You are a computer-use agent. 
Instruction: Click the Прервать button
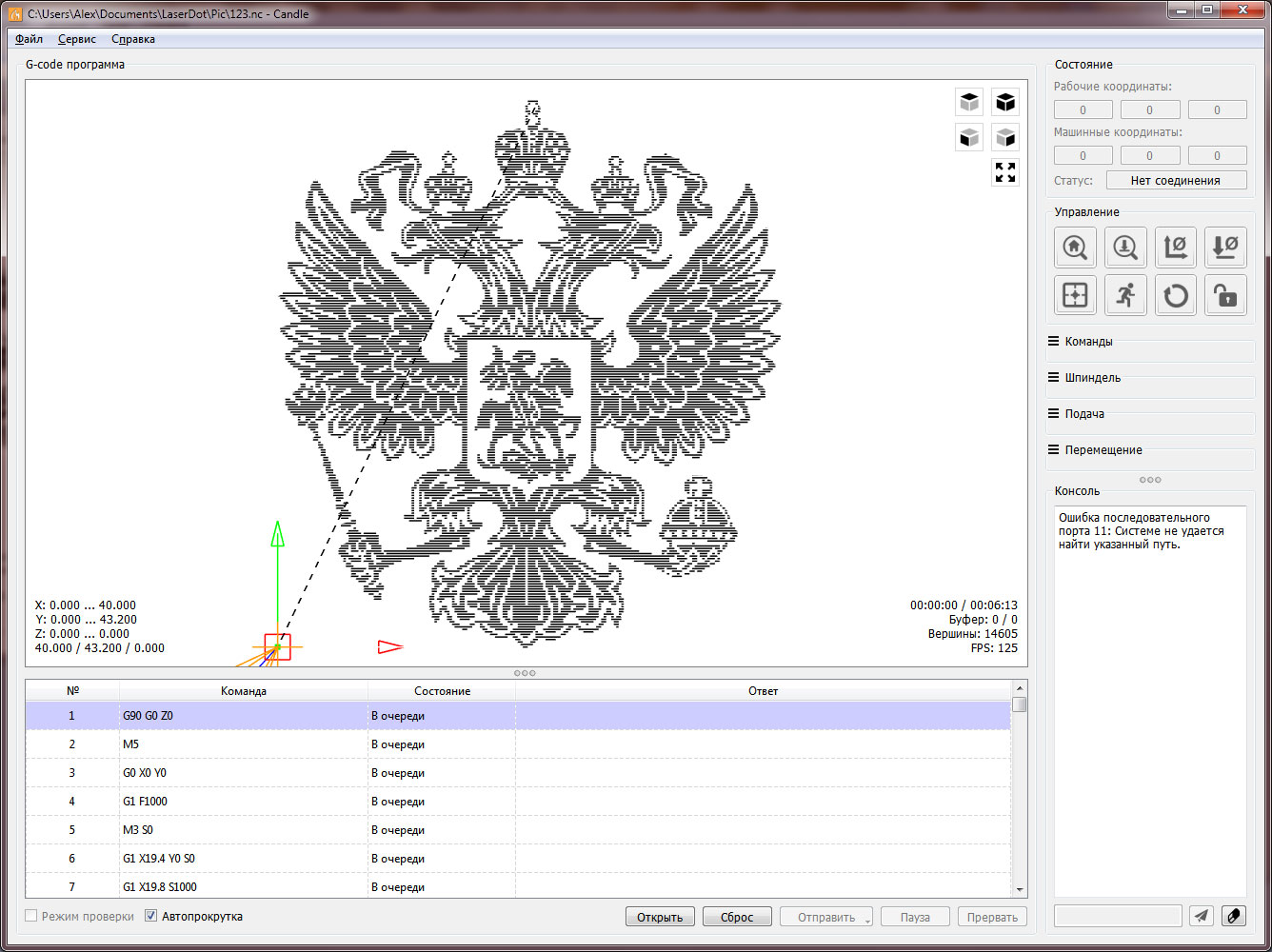coord(992,917)
